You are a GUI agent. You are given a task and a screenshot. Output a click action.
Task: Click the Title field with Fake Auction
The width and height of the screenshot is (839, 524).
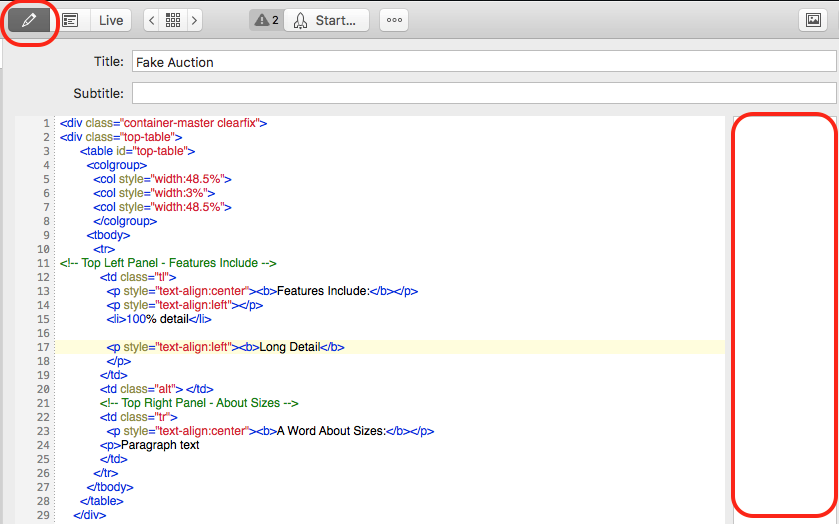pyautogui.click(x=484, y=62)
